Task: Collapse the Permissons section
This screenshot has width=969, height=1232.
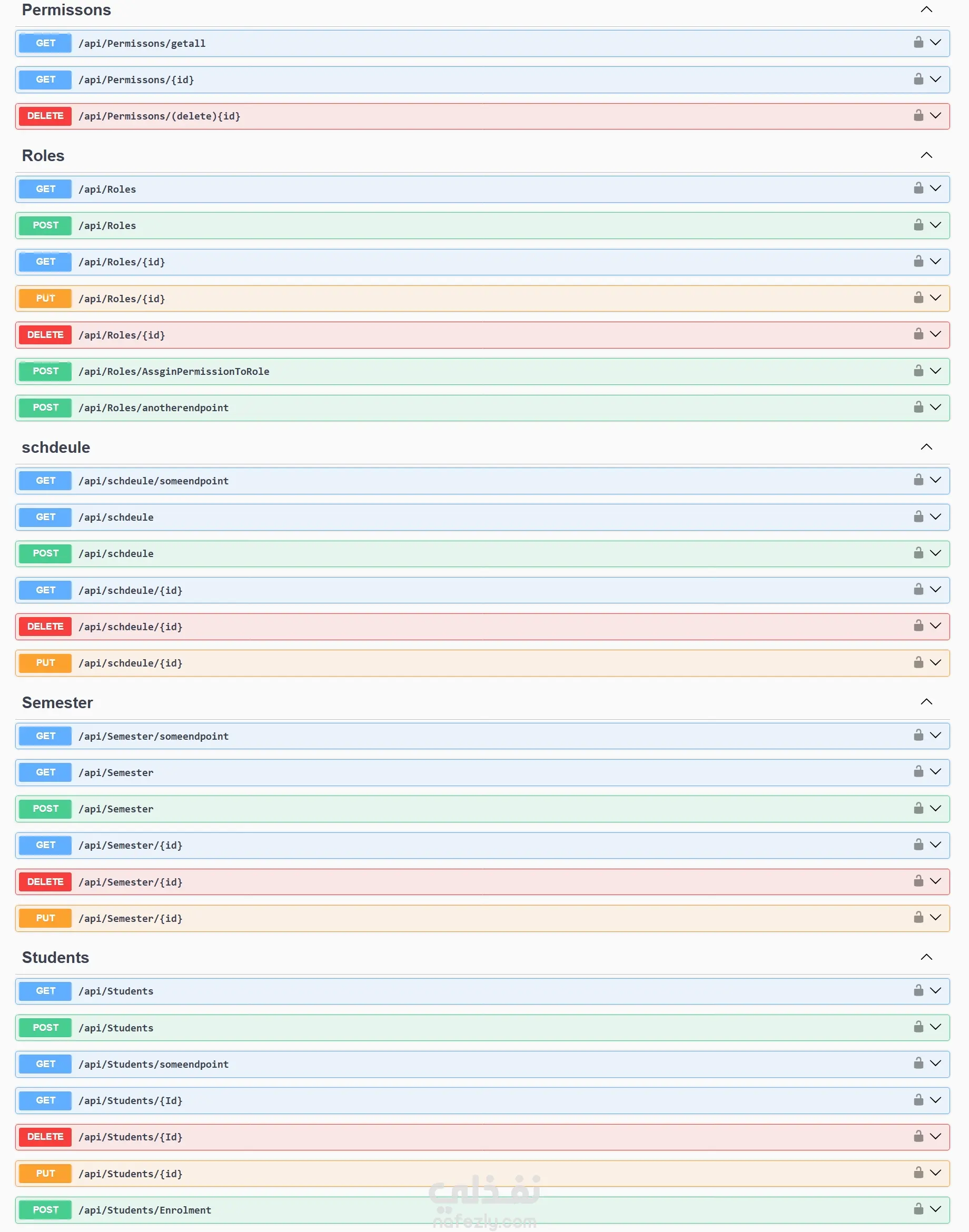Action: [926, 9]
